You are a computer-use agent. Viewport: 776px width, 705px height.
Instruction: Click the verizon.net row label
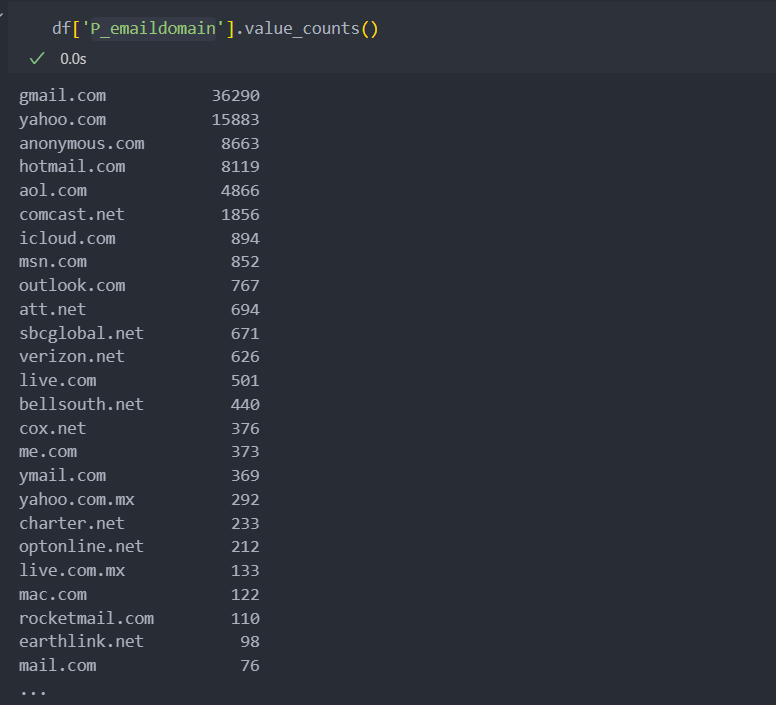click(x=72, y=357)
